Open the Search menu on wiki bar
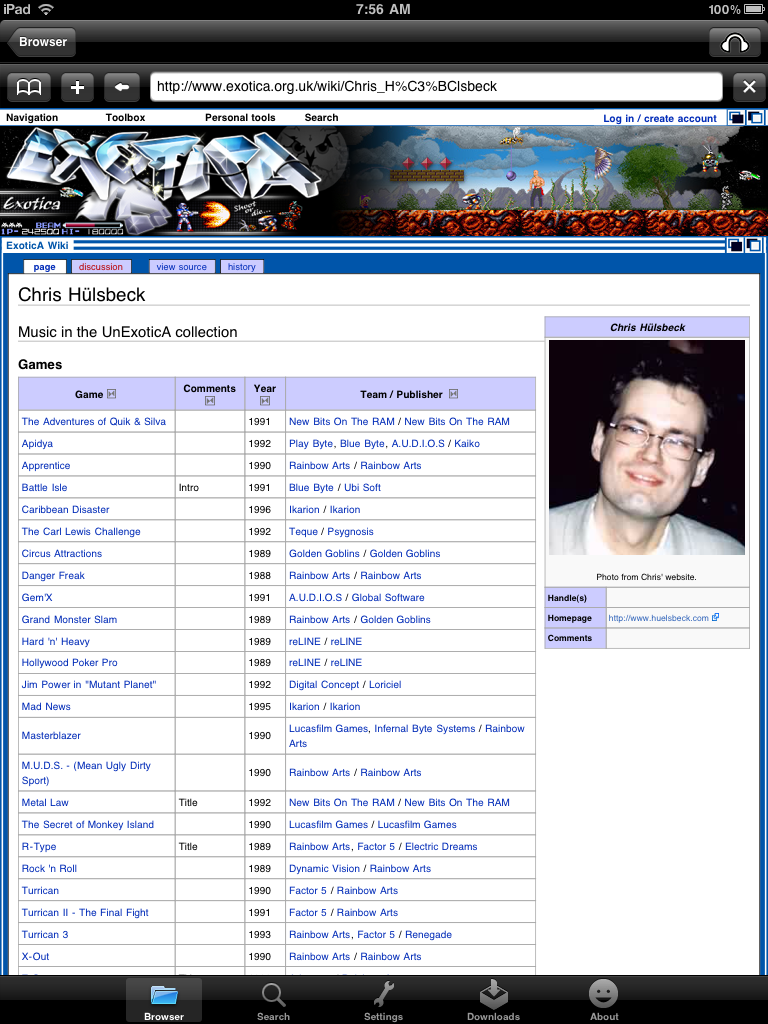The height and width of the screenshot is (1024, 768). (x=321, y=118)
